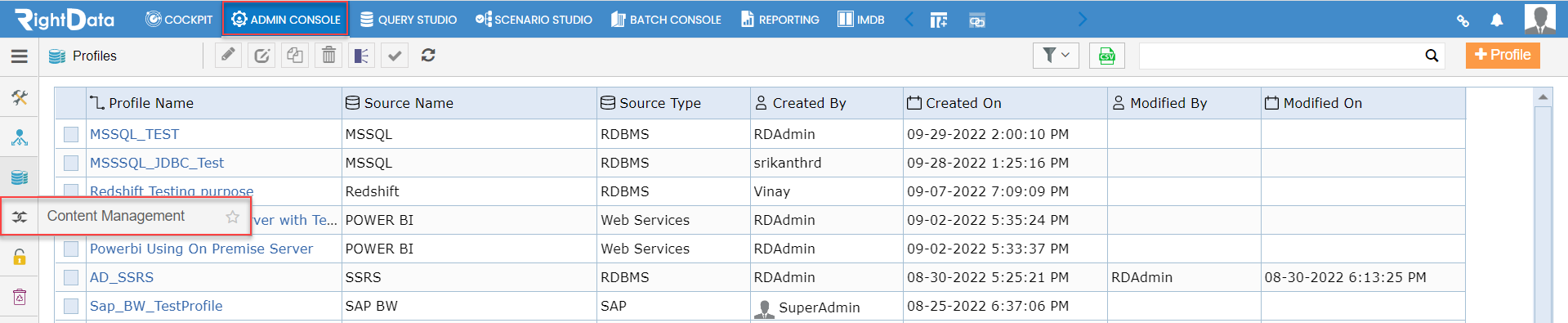This screenshot has height=323, width=1568.
Task: Sort by Source Type column
Action: click(673, 103)
